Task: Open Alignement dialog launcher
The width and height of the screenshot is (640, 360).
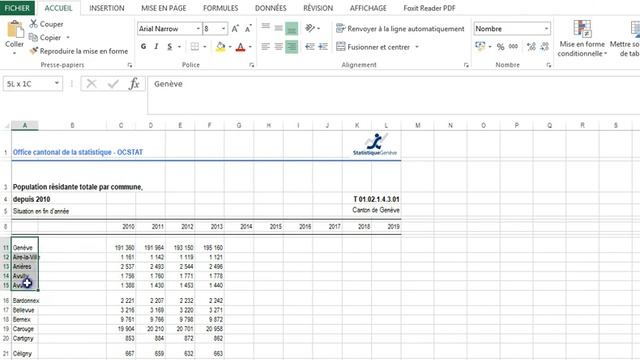Action: [466, 65]
